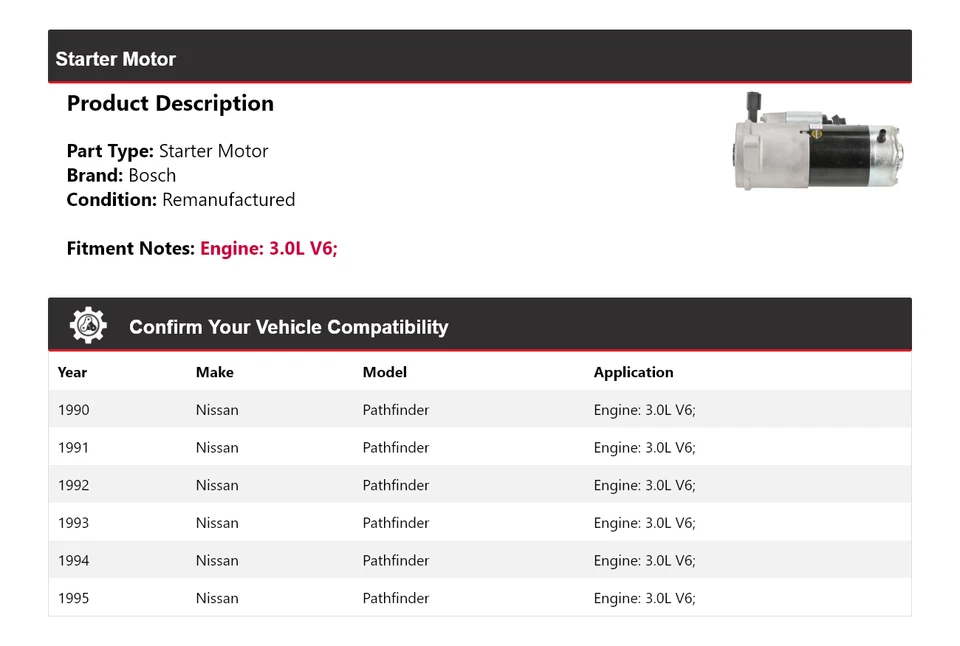This screenshot has width=960, height=646.
Task: Click the Application column header
Action: click(633, 372)
